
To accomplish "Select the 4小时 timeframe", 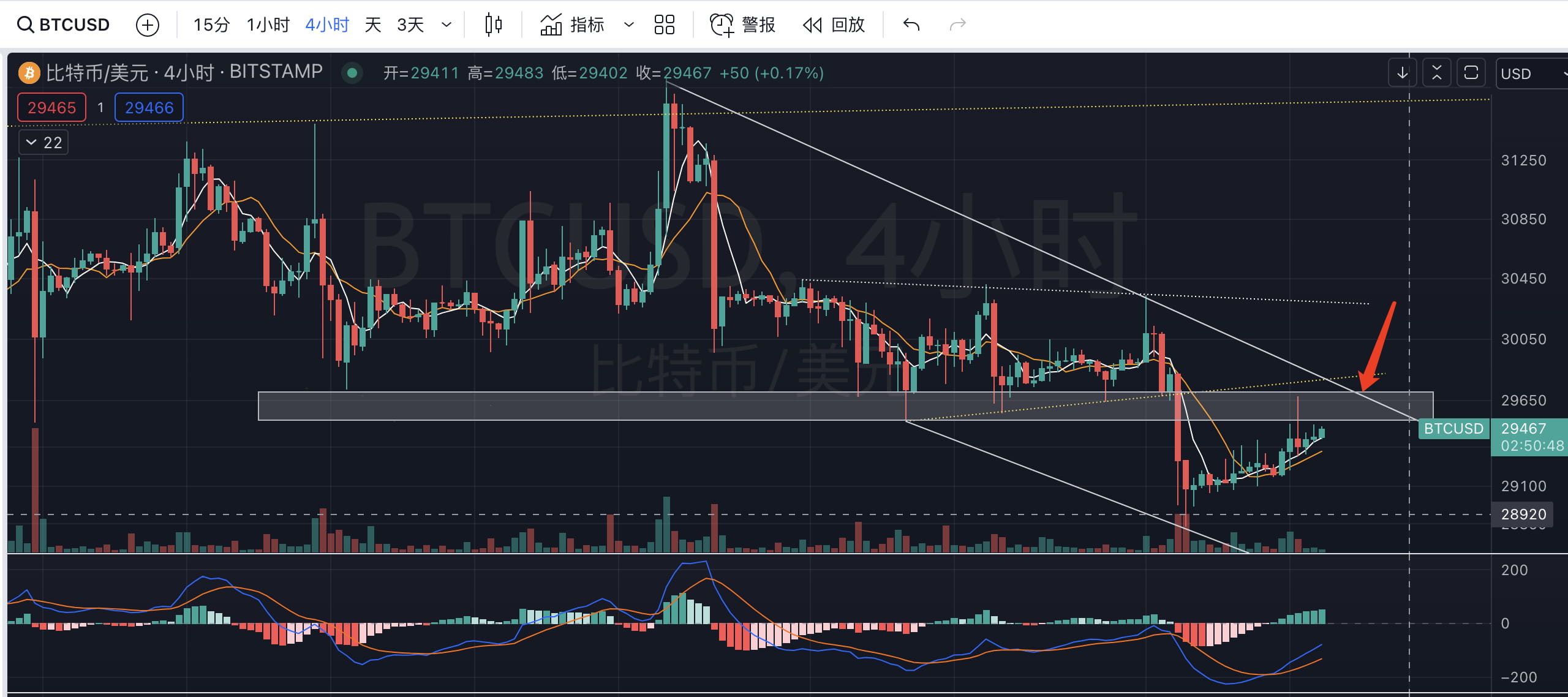I will click(327, 24).
